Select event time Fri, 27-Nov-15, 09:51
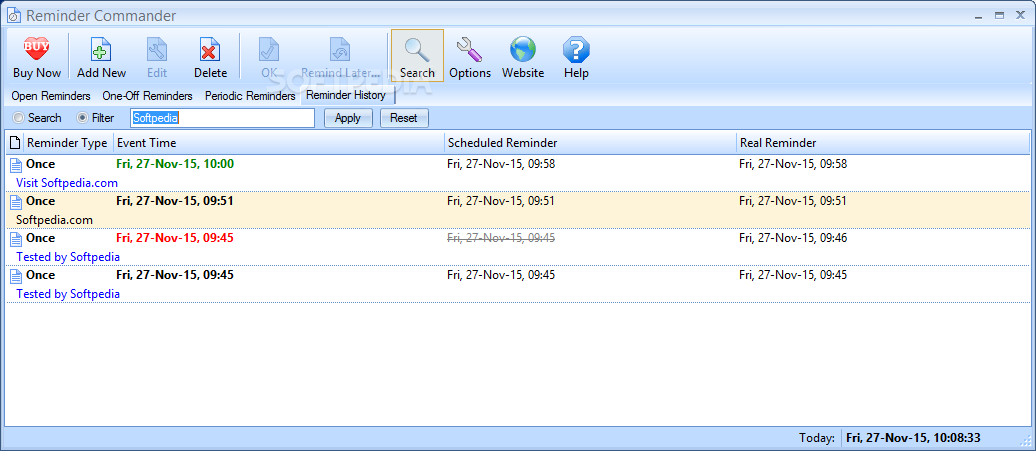The image size is (1036, 451). (x=175, y=201)
